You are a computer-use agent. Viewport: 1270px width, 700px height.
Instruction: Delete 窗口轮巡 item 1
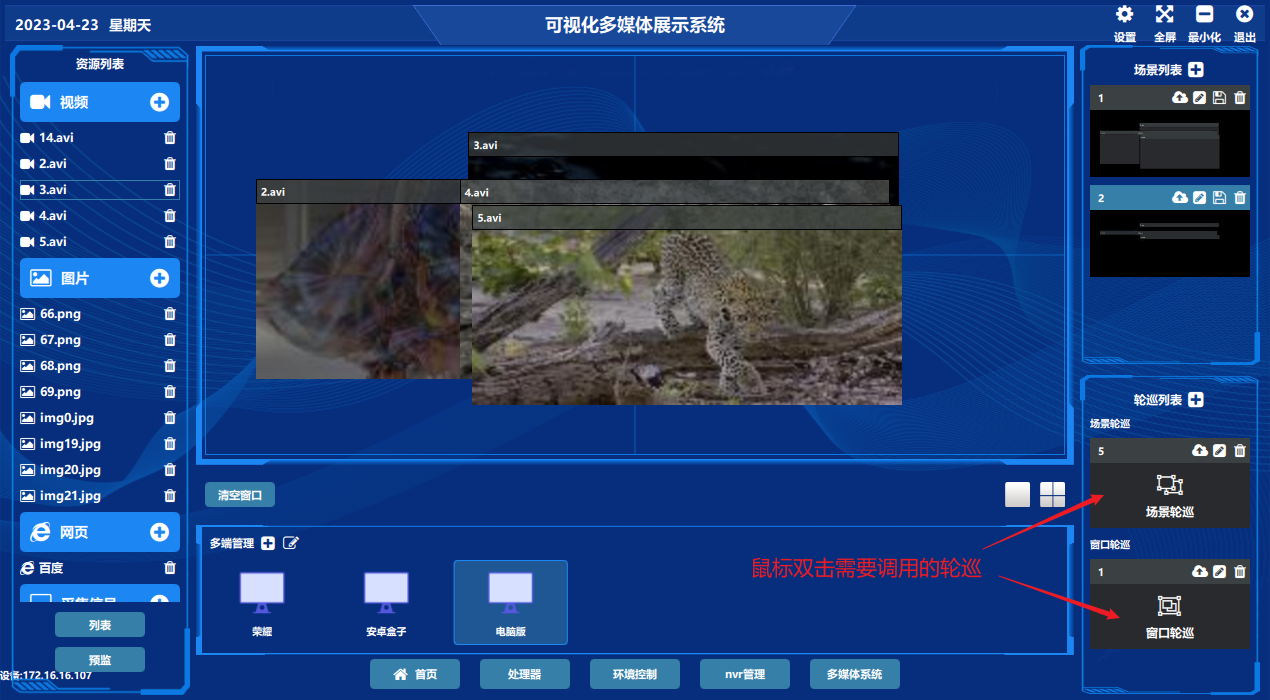click(1240, 572)
